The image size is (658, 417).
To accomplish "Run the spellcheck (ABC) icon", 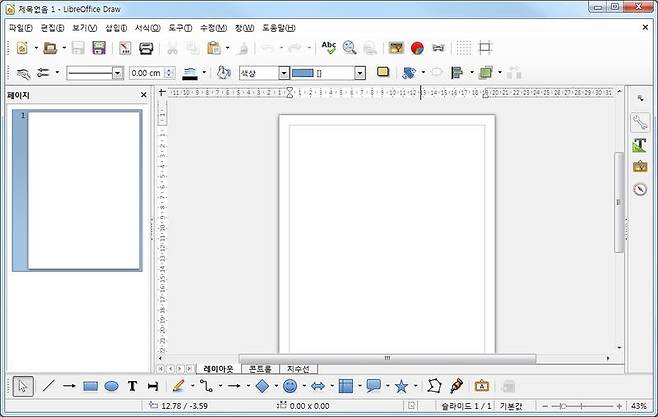I will [329, 47].
